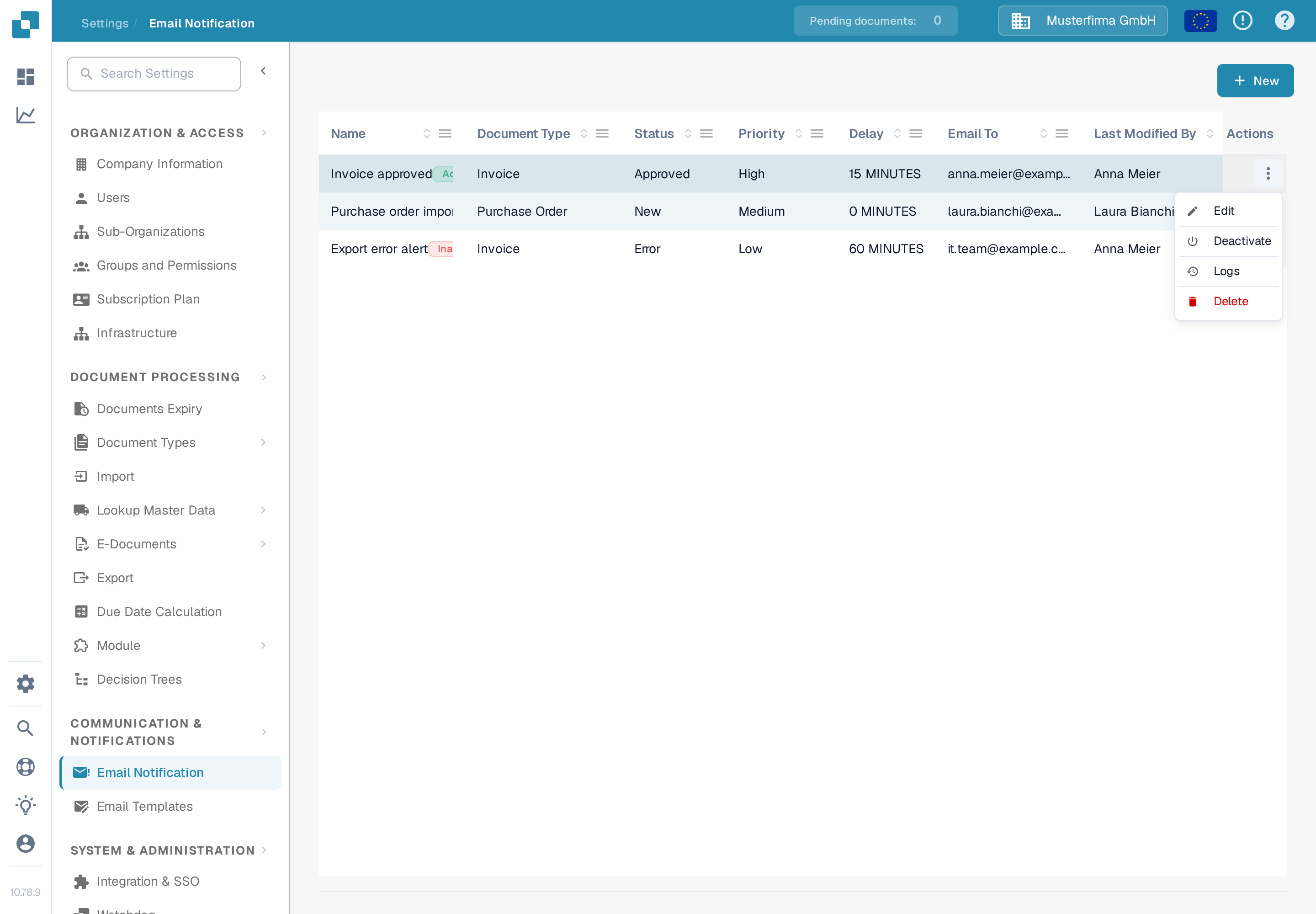Open the help question mark icon
Viewport: 1316px width, 914px height.
(x=1284, y=21)
